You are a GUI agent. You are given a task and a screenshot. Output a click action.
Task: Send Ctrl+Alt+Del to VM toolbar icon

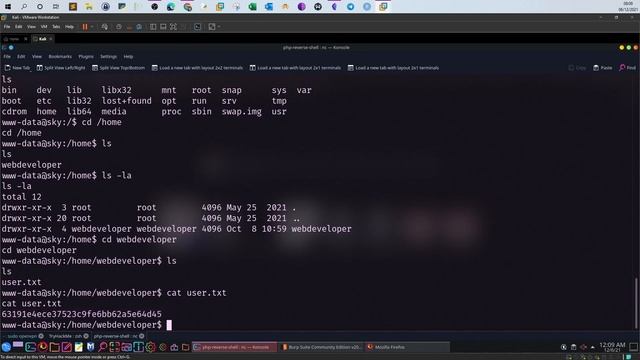tap(105, 27)
